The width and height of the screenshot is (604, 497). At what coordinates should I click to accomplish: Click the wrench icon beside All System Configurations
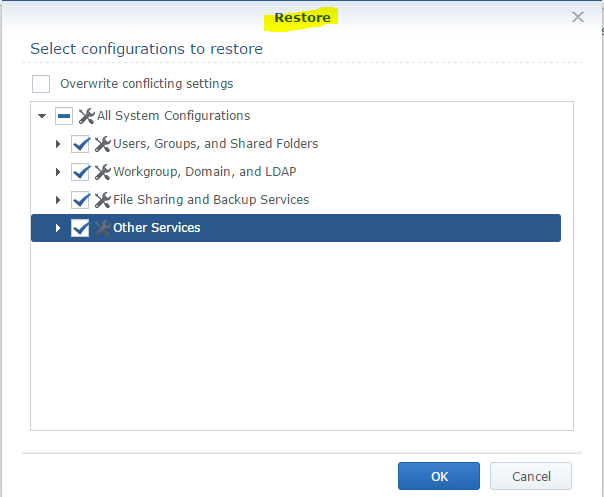point(86,116)
